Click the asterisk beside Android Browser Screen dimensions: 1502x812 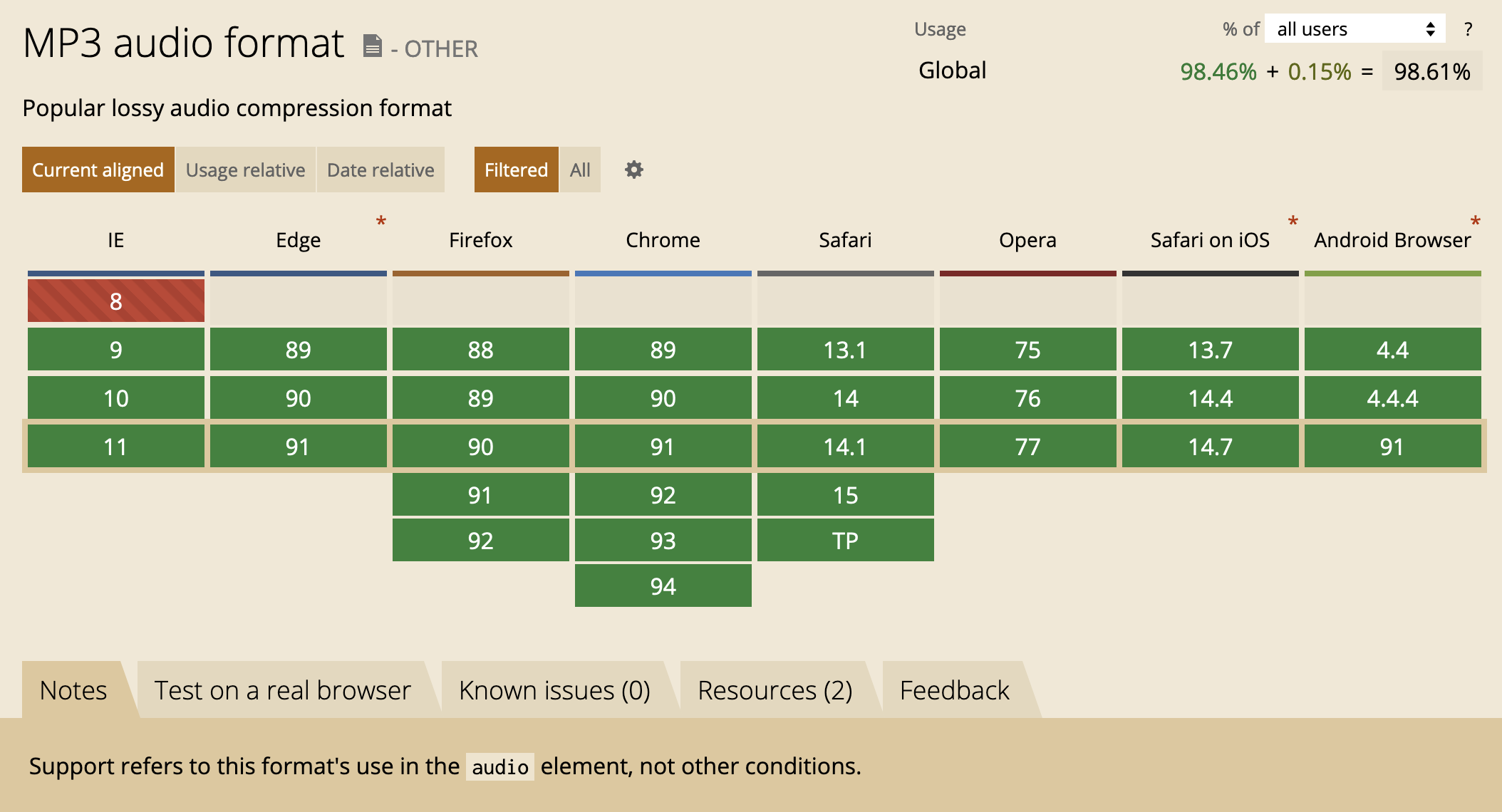point(1475,222)
